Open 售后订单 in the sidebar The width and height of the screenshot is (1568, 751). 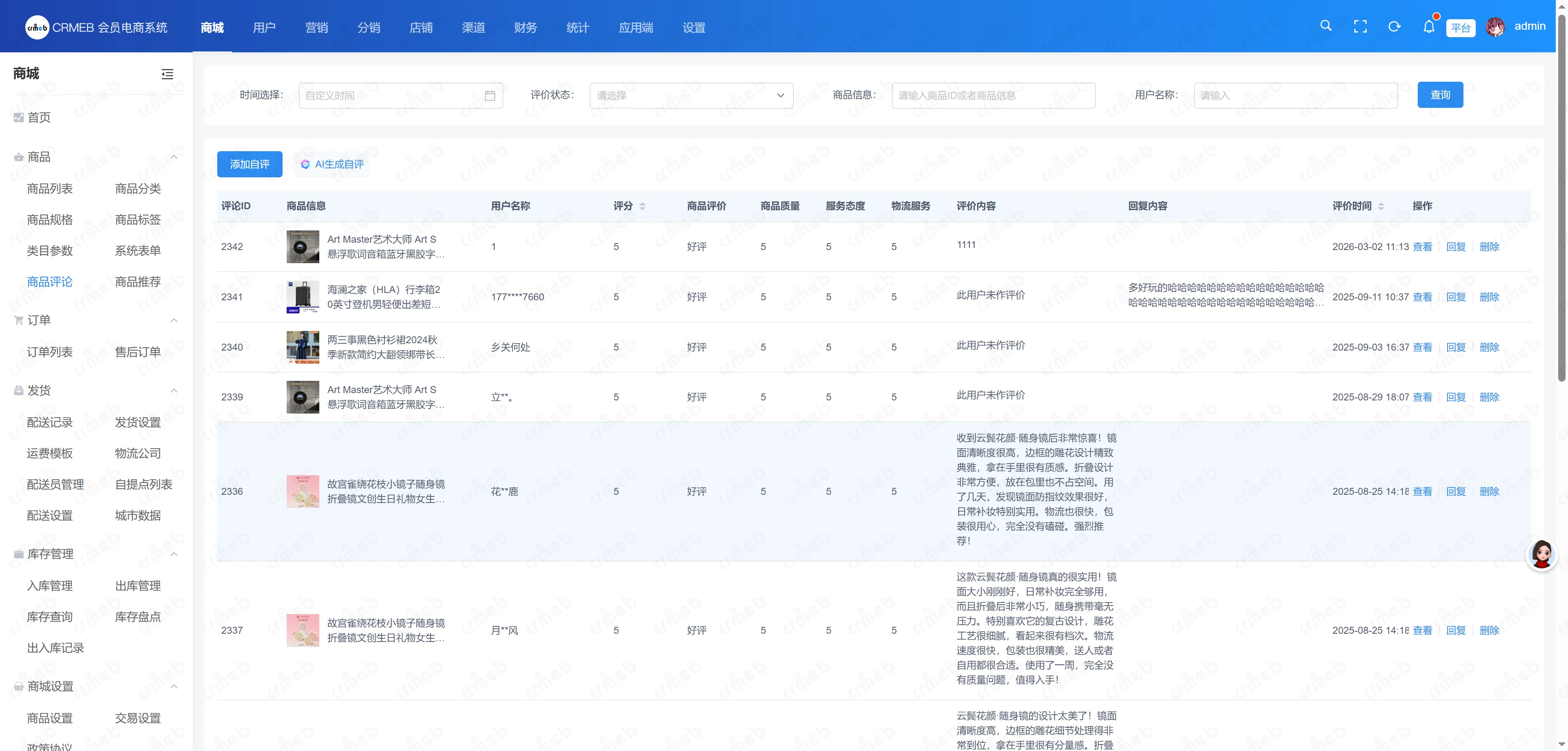pos(138,352)
